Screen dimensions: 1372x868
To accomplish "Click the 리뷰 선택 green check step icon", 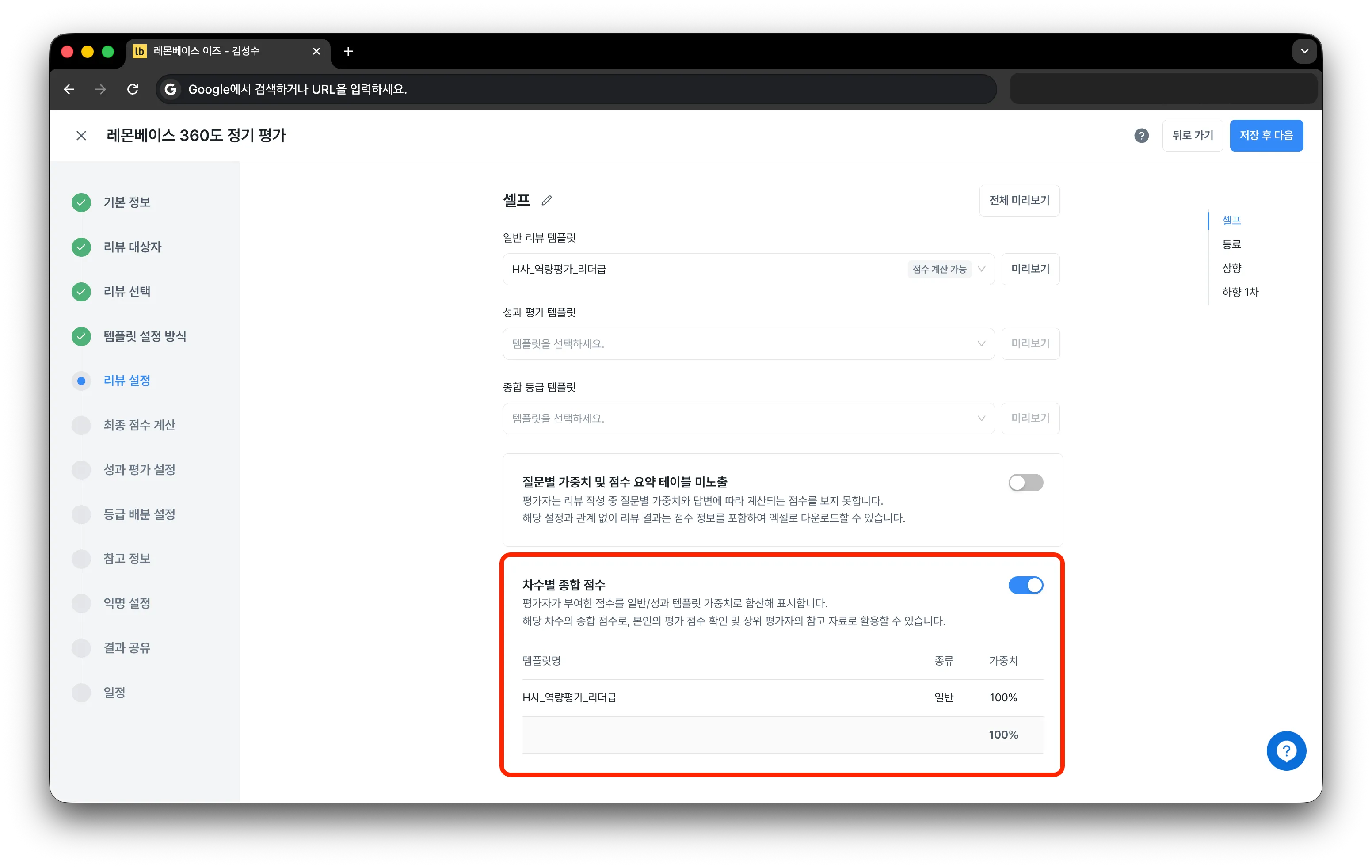I will coord(81,292).
